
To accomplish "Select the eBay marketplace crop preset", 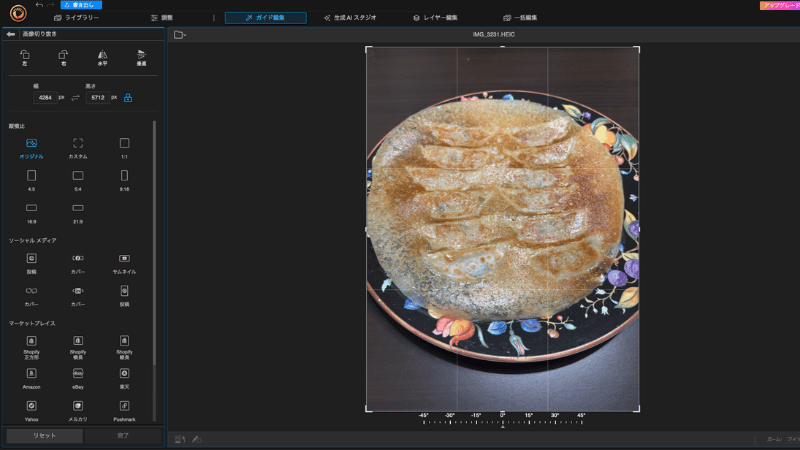I will click(x=78, y=378).
